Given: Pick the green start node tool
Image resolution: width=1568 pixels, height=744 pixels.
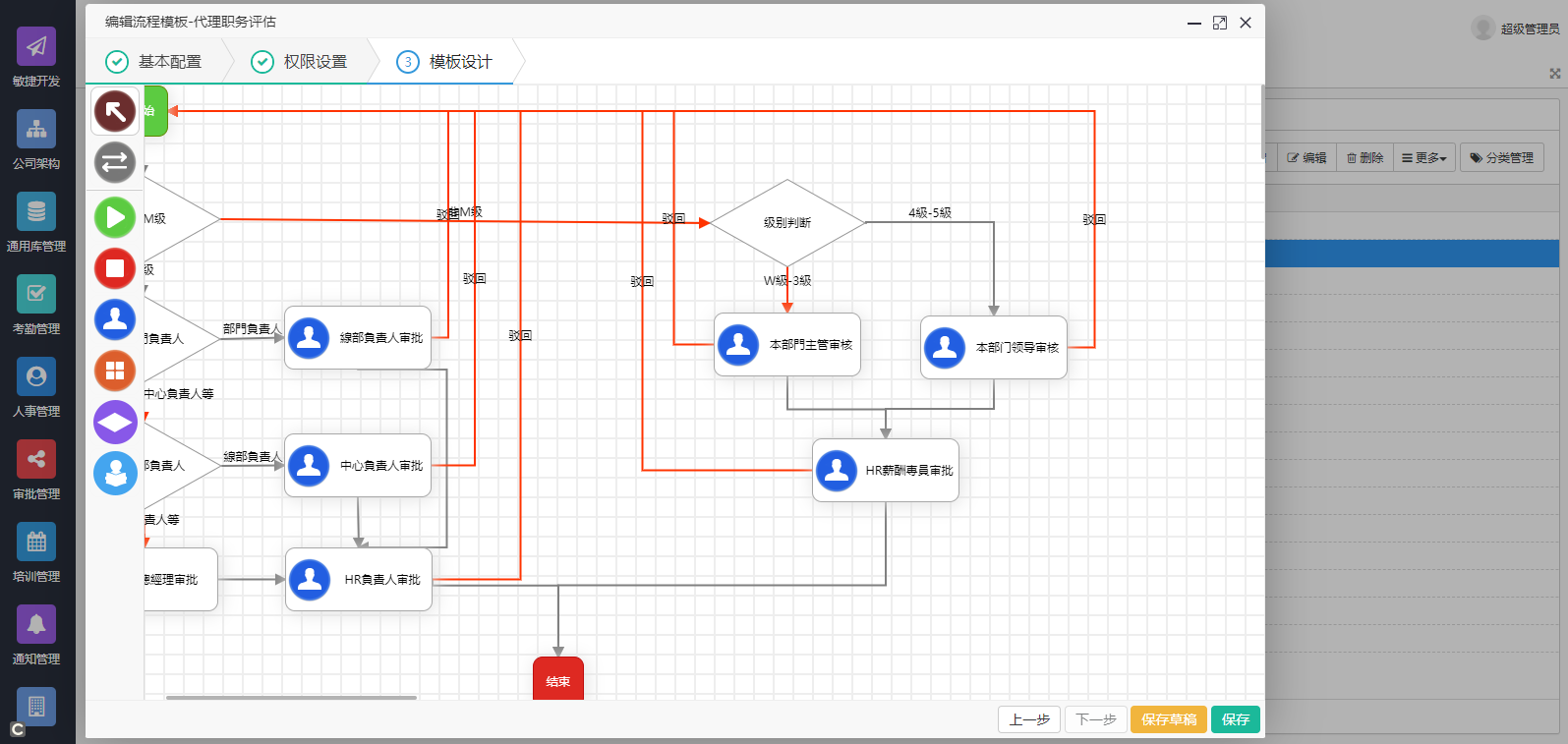Looking at the screenshot, I should (x=115, y=216).
